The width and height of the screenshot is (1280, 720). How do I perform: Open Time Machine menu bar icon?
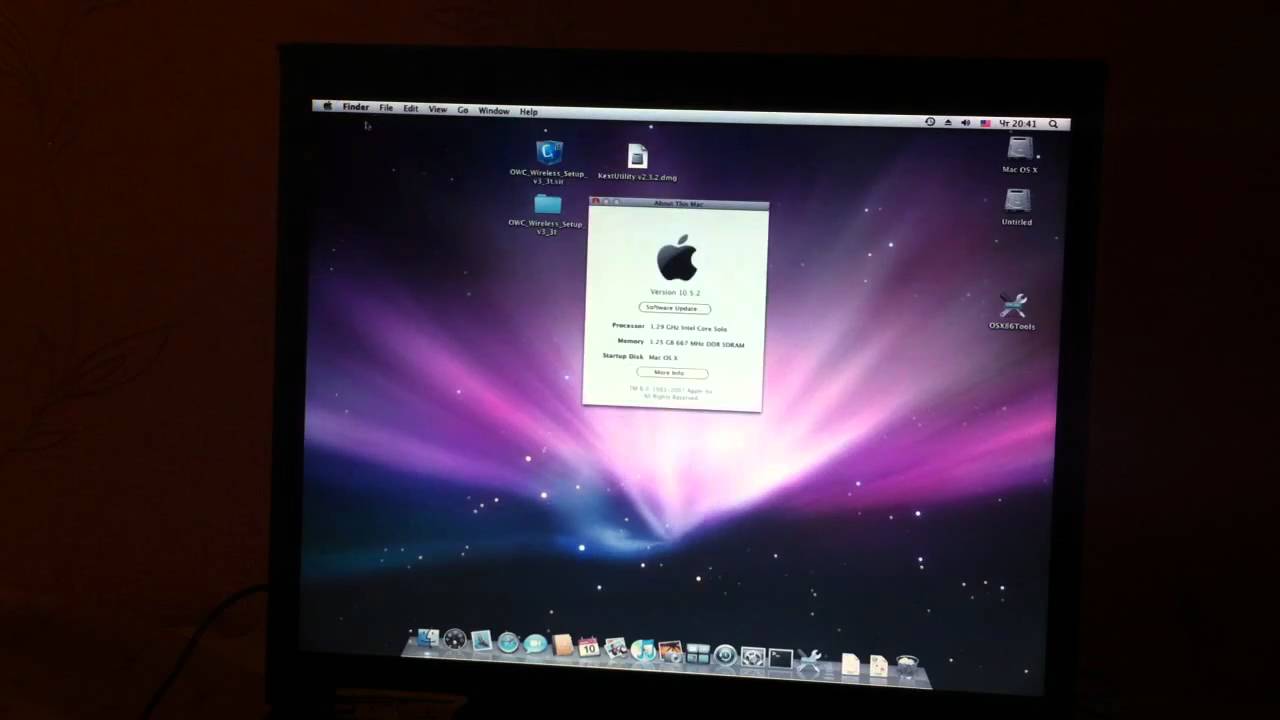[x=930, y=122]
